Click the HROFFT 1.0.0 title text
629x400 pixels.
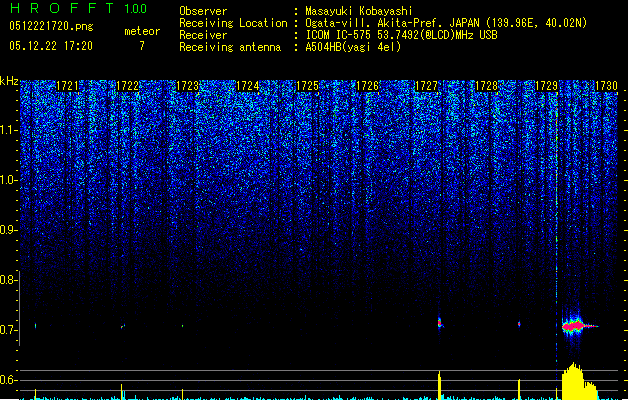click(x=79, y=8)
